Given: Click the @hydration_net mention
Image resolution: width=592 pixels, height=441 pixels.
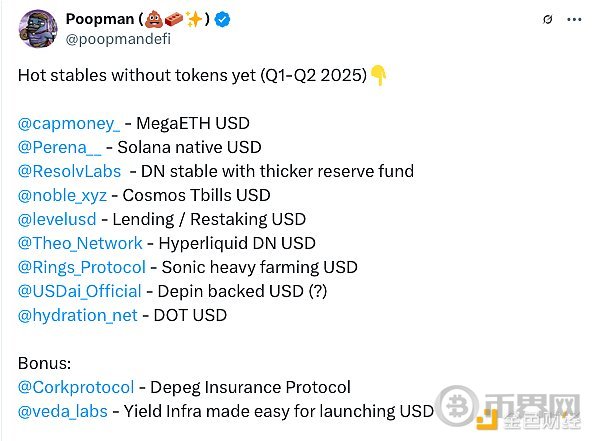Looking at the screenshot, I should click(x=78, y=316).
